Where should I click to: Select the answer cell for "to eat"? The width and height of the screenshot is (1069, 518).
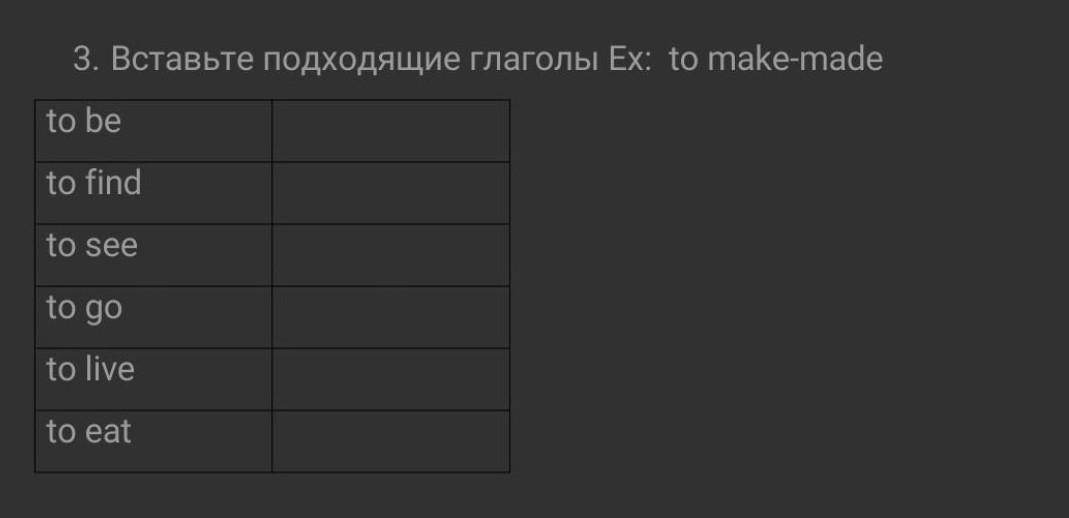[x=390, y=441]
